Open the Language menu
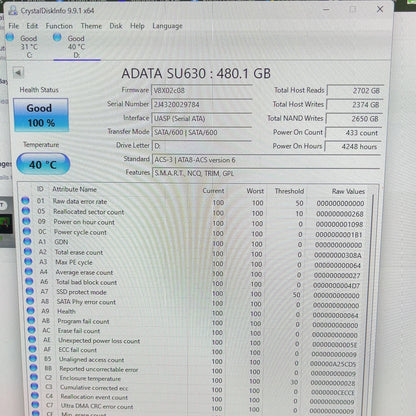The width and height of the screenshot is (416, 416). (x=167, y=26)
